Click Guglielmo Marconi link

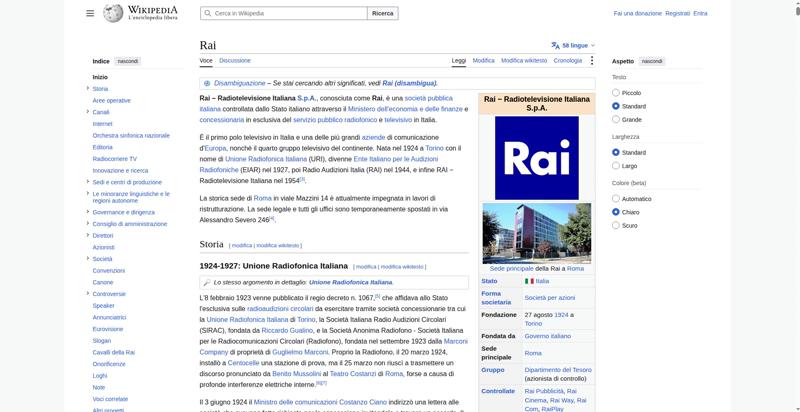pyautogui.click(x=301, y=352)
